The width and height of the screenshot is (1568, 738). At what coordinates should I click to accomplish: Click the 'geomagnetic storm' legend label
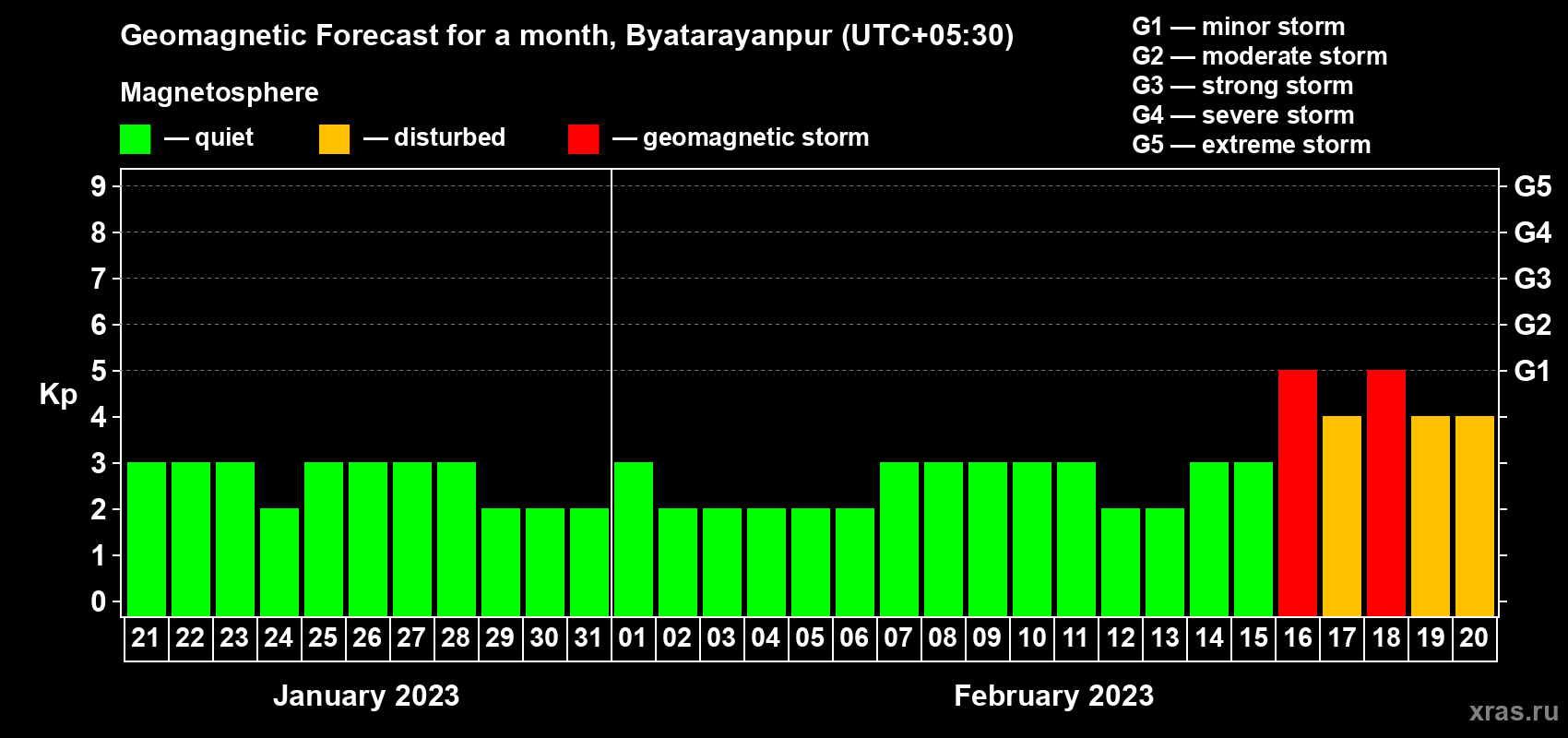755,138
